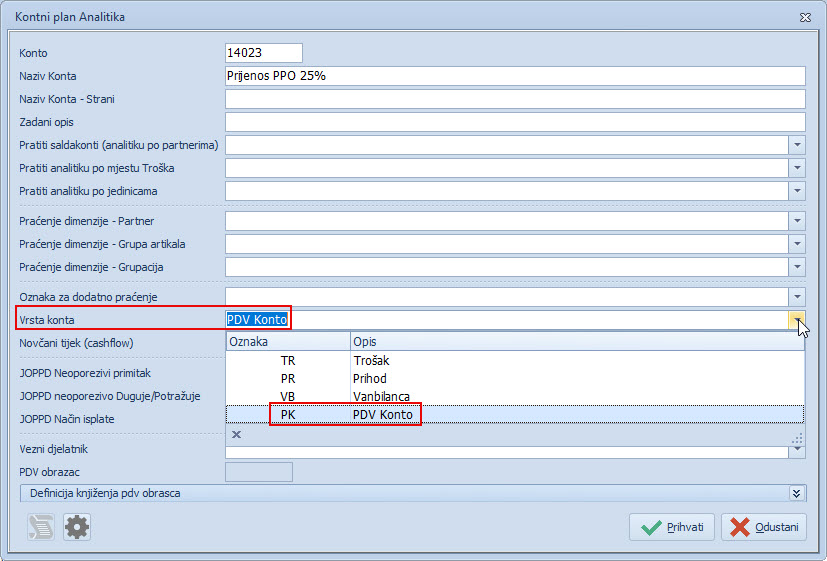Open the Praćenje dimenzije - Grupa artikala dropdown
827x561 pixels.
pyautogui.click(x=797, y=244)
